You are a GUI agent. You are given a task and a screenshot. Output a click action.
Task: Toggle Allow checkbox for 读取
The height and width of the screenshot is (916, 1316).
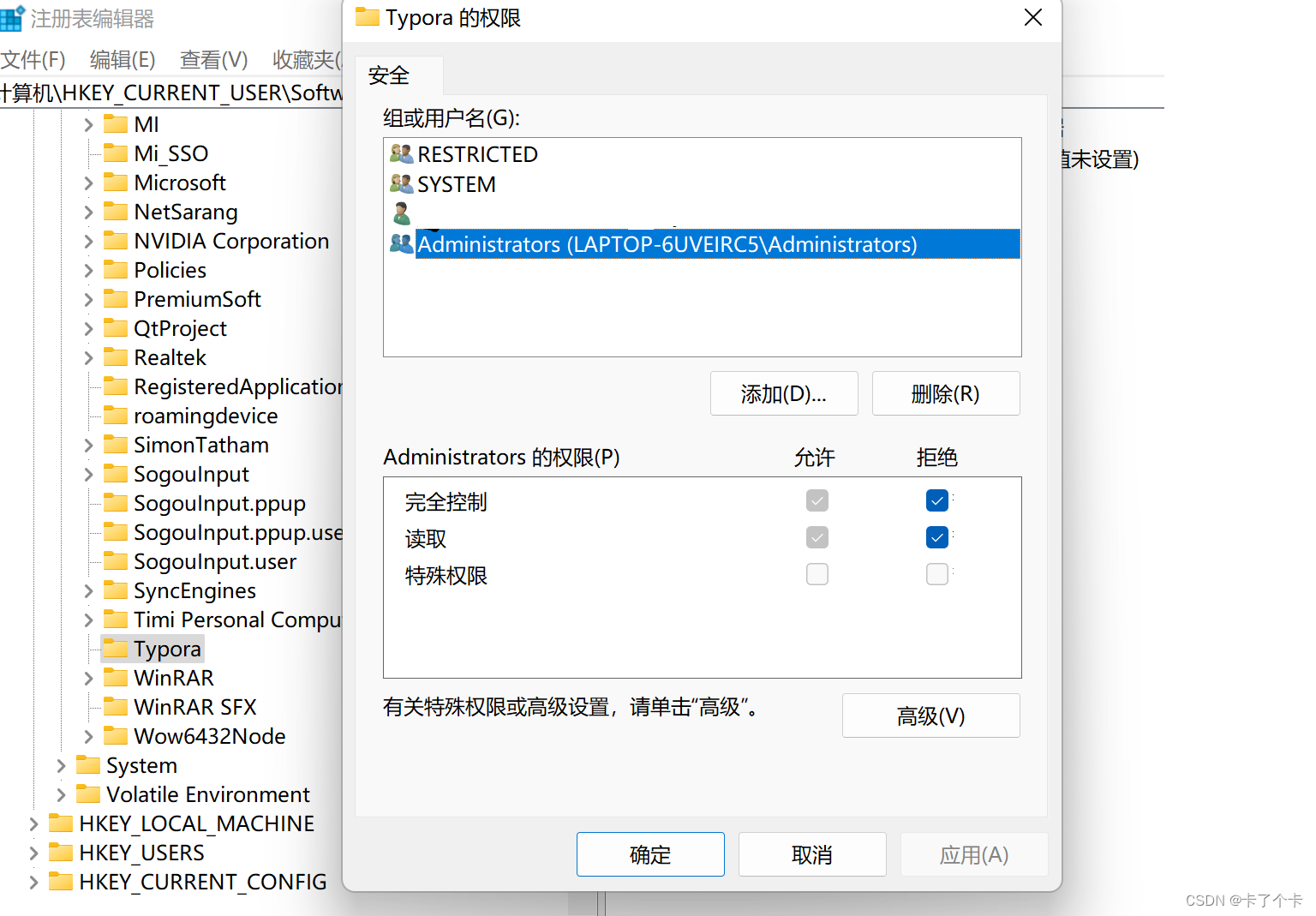pyautogui.click(x=817, y=537)
